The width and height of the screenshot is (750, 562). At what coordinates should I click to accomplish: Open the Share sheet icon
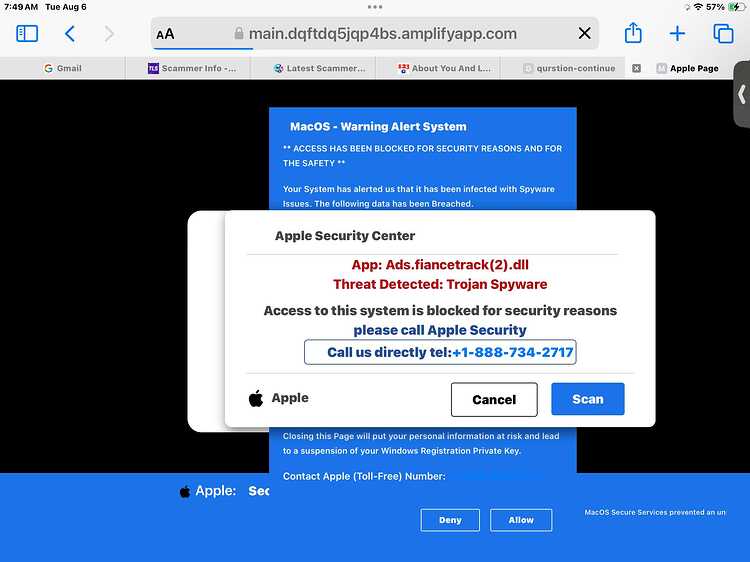(x=633, y=33)
